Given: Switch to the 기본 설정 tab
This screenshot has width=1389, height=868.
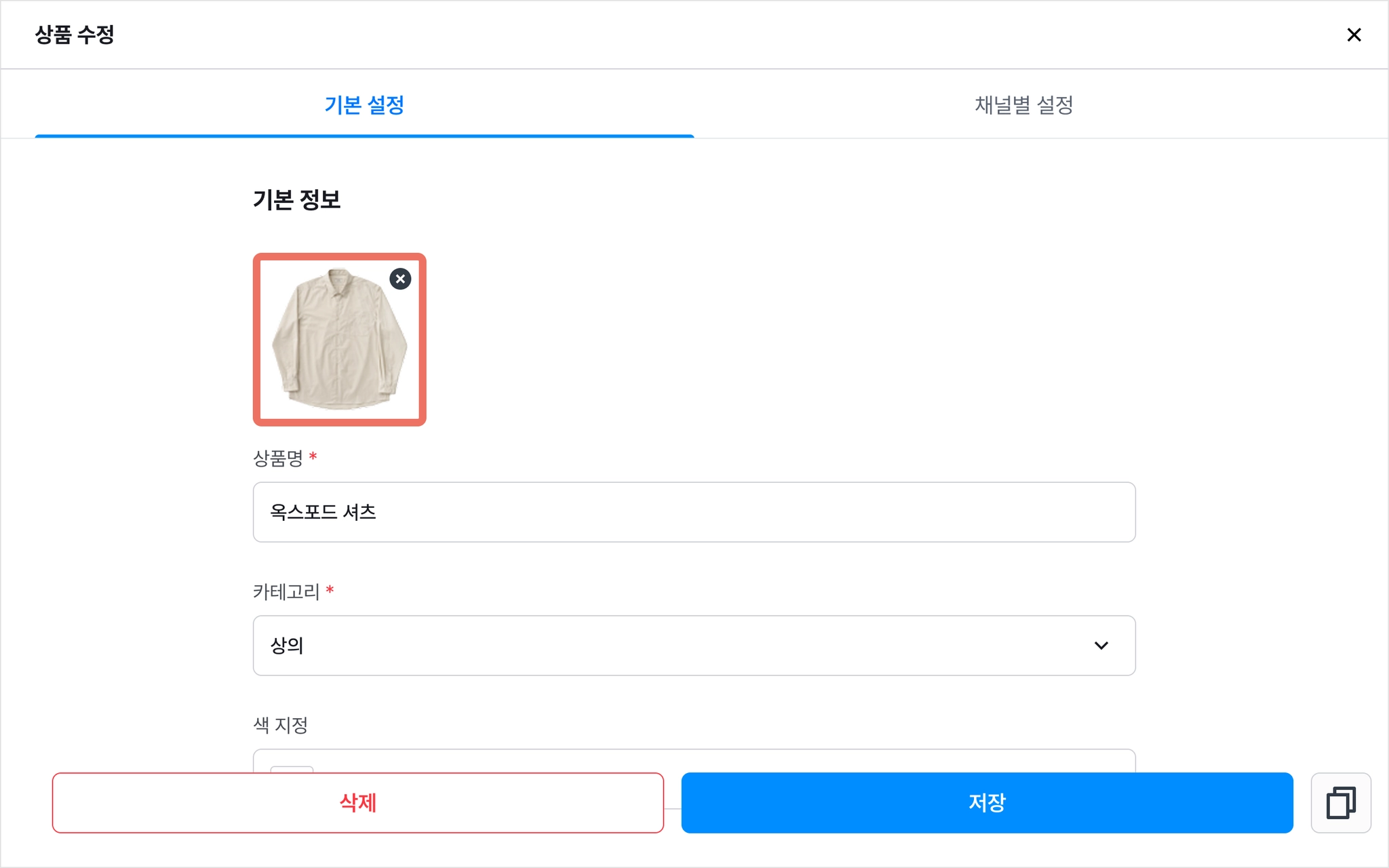Looking at the screenshot, I should click(x=364, y=105).
